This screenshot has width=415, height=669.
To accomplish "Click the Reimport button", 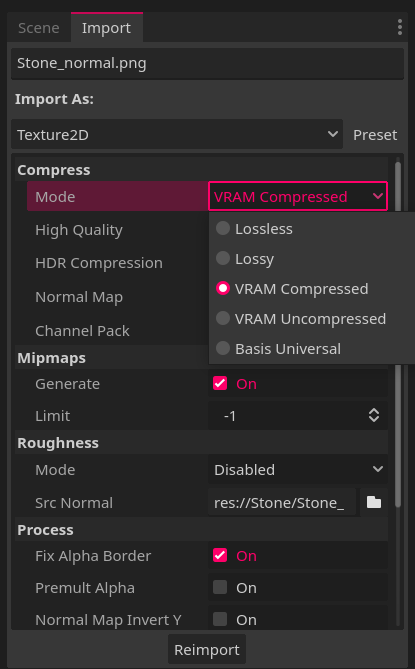I will [x=207, y=649].
